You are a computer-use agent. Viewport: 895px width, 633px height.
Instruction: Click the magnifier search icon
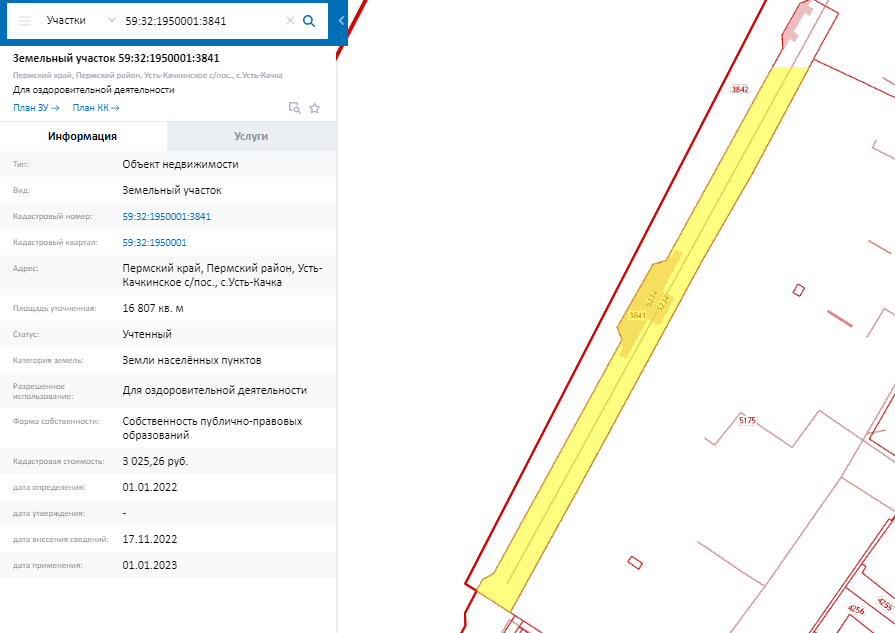pos(309,21)
